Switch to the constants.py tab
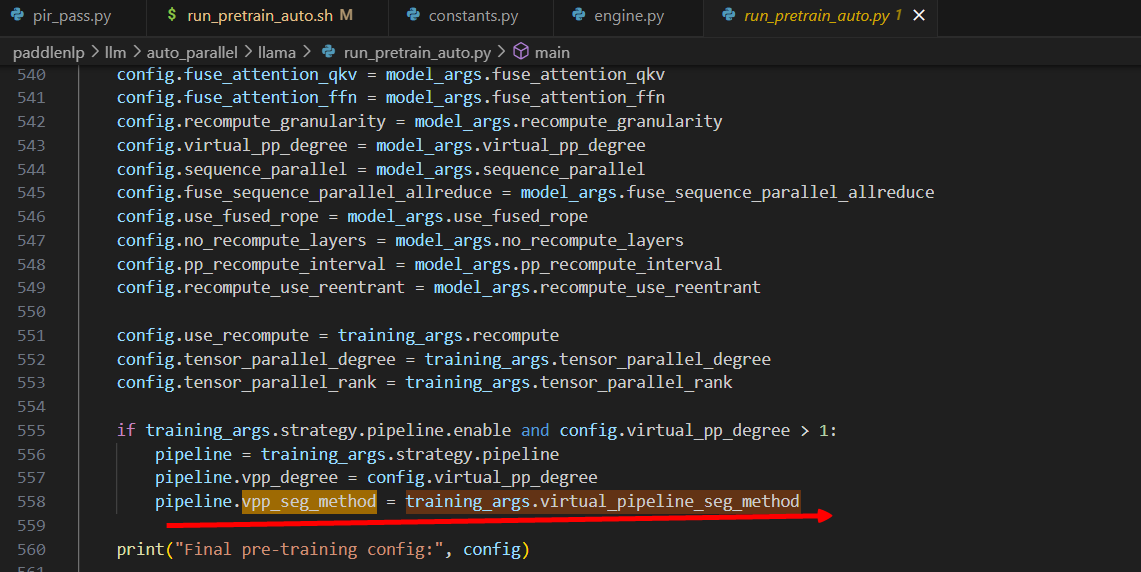The image size is (1141, 572). (471, 16)
